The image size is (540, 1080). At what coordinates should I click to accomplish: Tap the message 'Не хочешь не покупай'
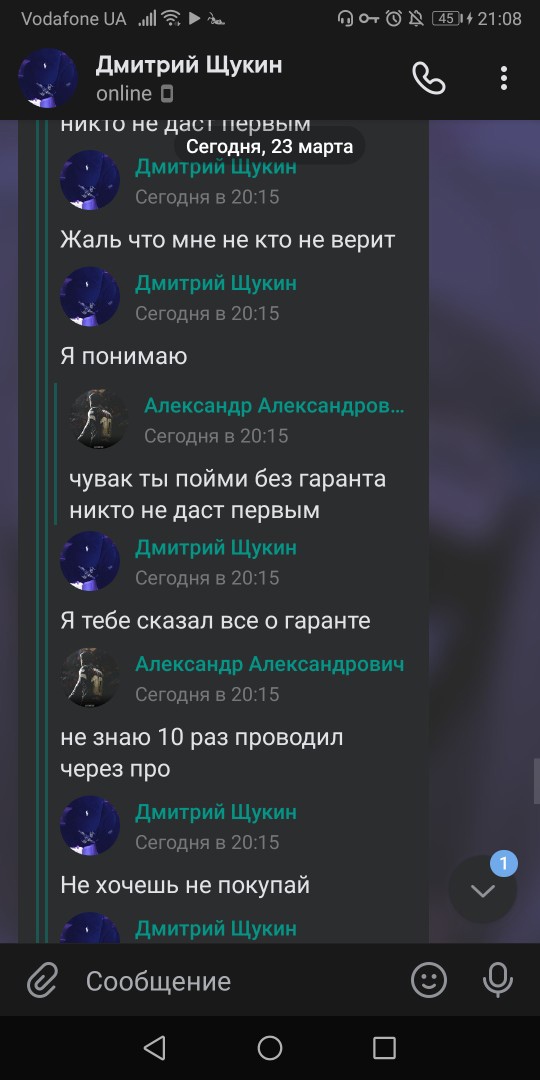click(185, 885)
